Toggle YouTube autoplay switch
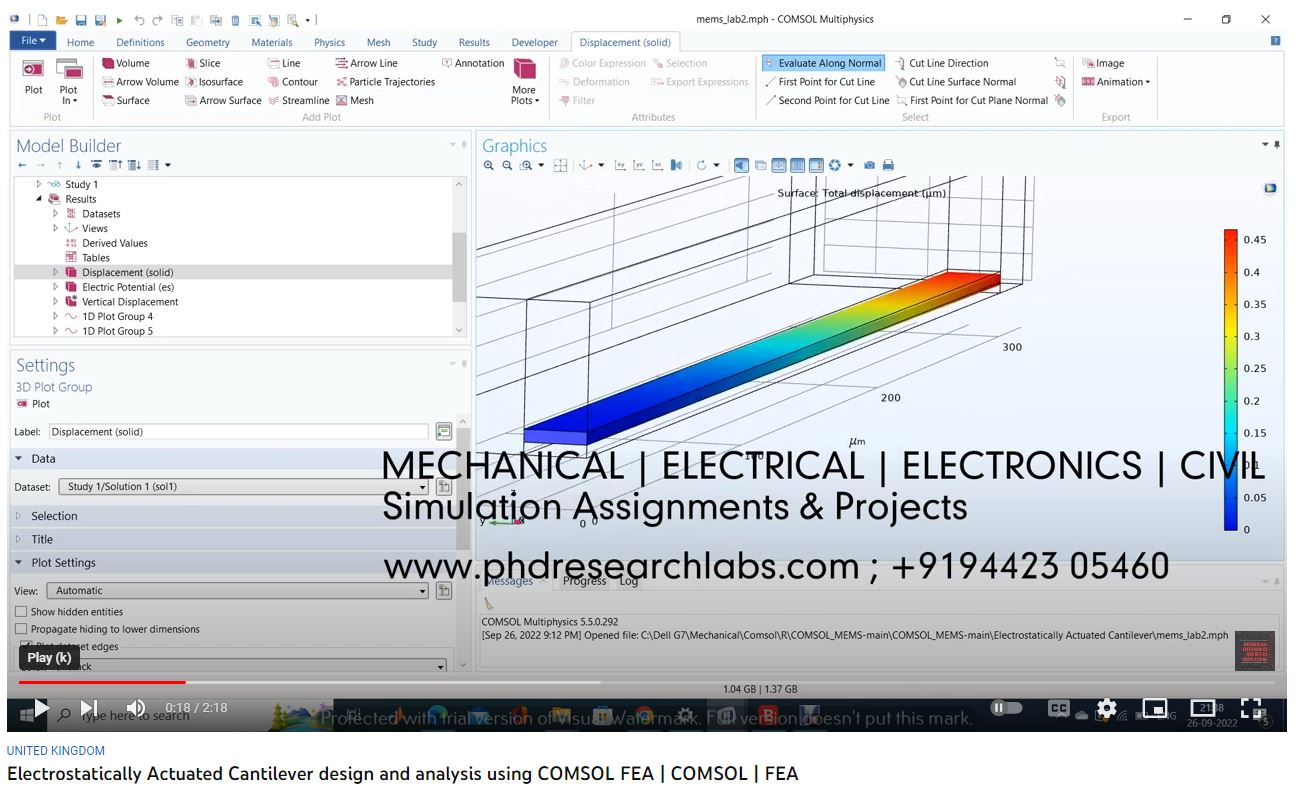Screen dimensions: 1296x790 [1006, 708]
